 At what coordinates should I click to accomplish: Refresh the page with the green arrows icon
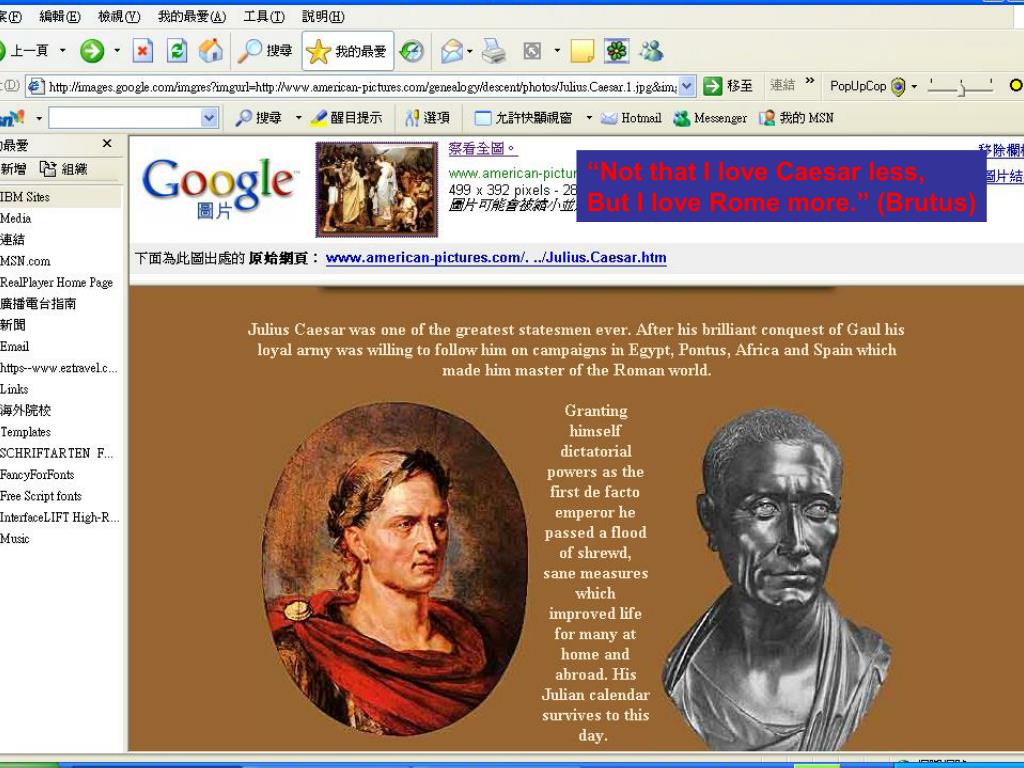(x=176, y=51)
